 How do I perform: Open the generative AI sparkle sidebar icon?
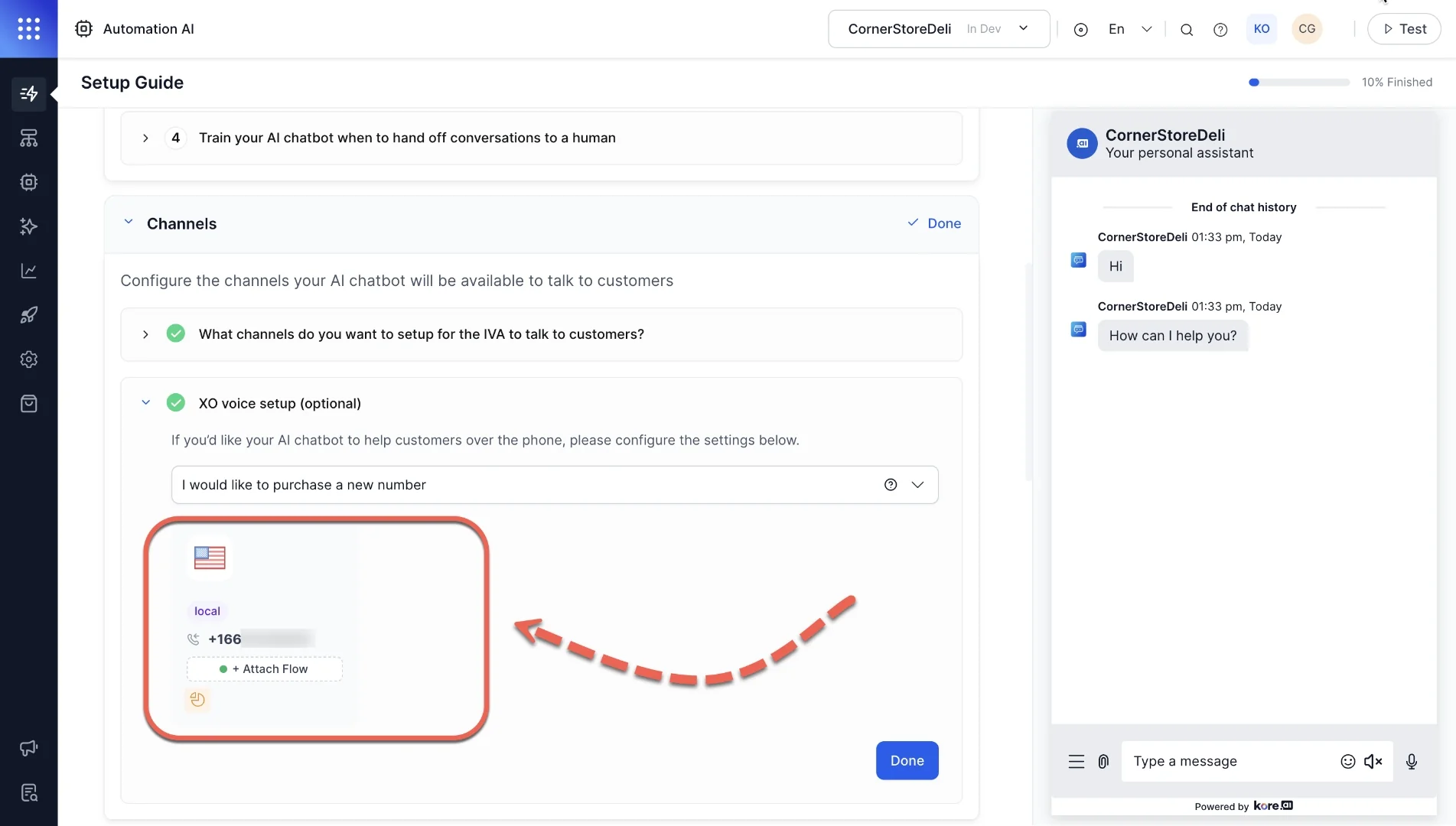pos(29,226)
